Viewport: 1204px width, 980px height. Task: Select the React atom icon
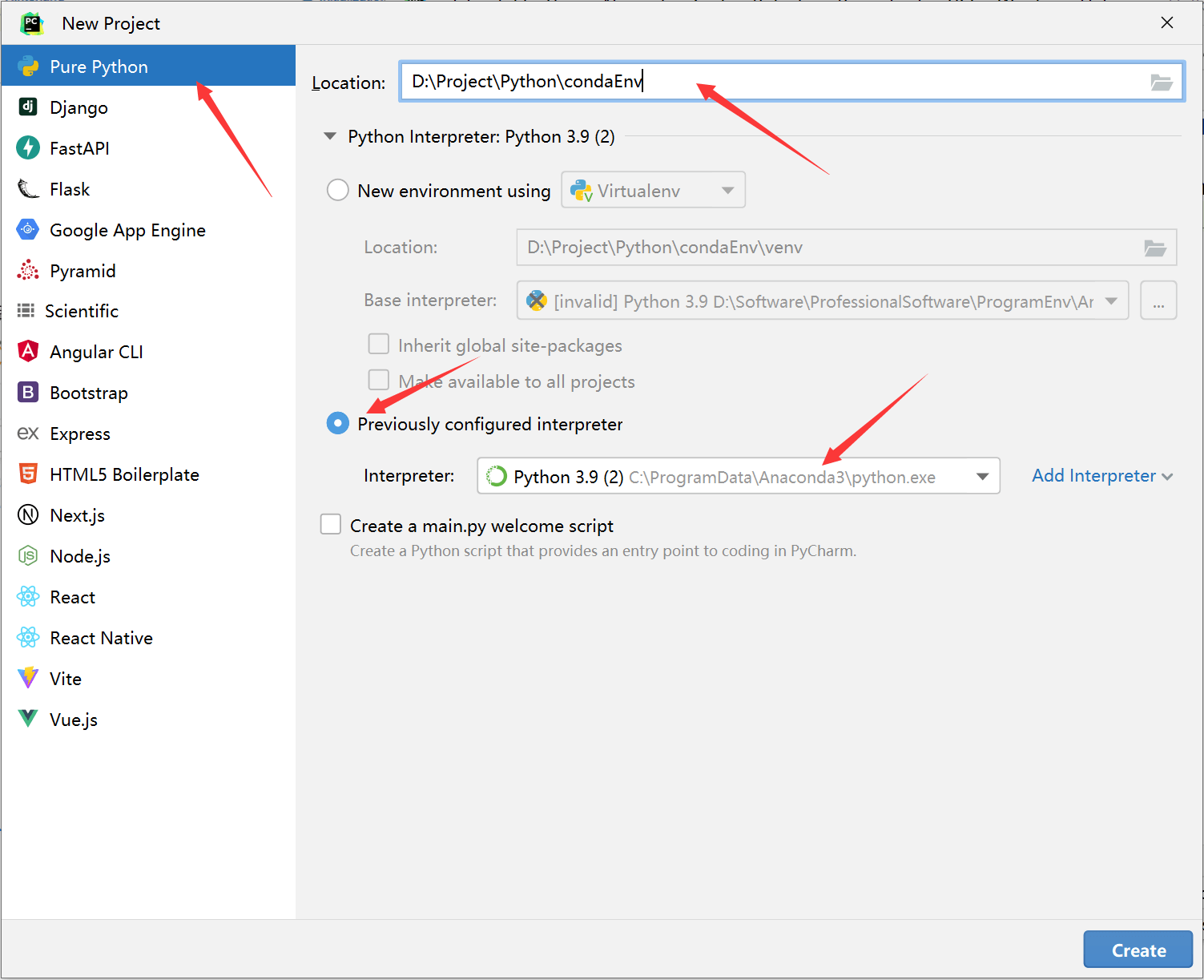28,596
